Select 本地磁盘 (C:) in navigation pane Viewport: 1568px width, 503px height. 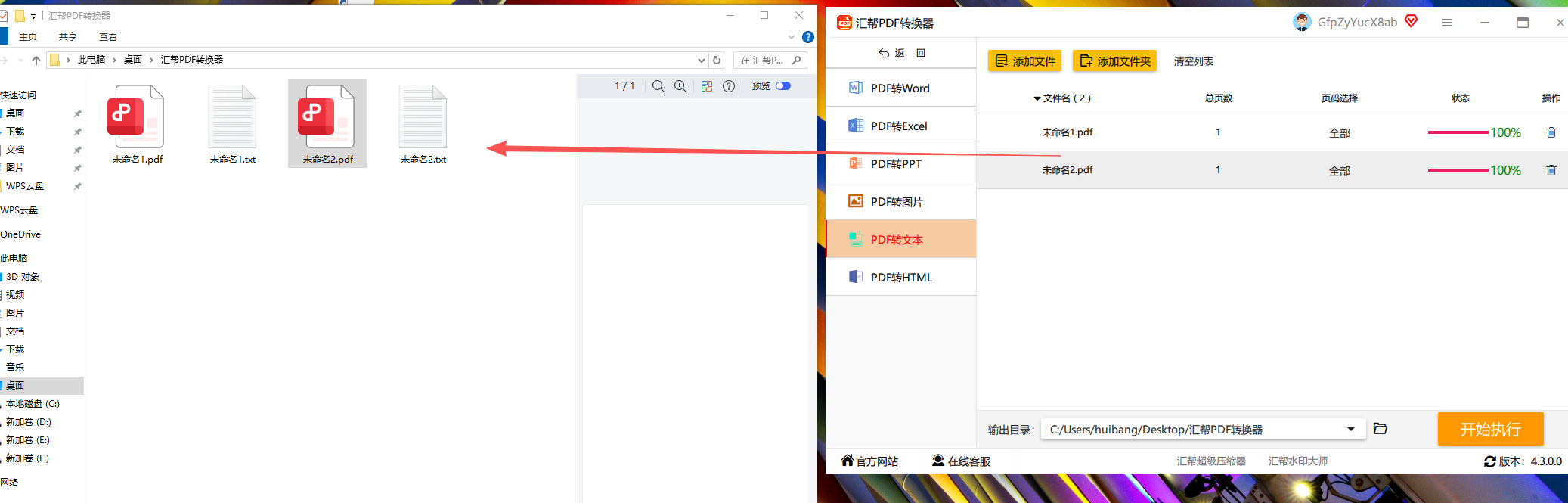(33, 404)
